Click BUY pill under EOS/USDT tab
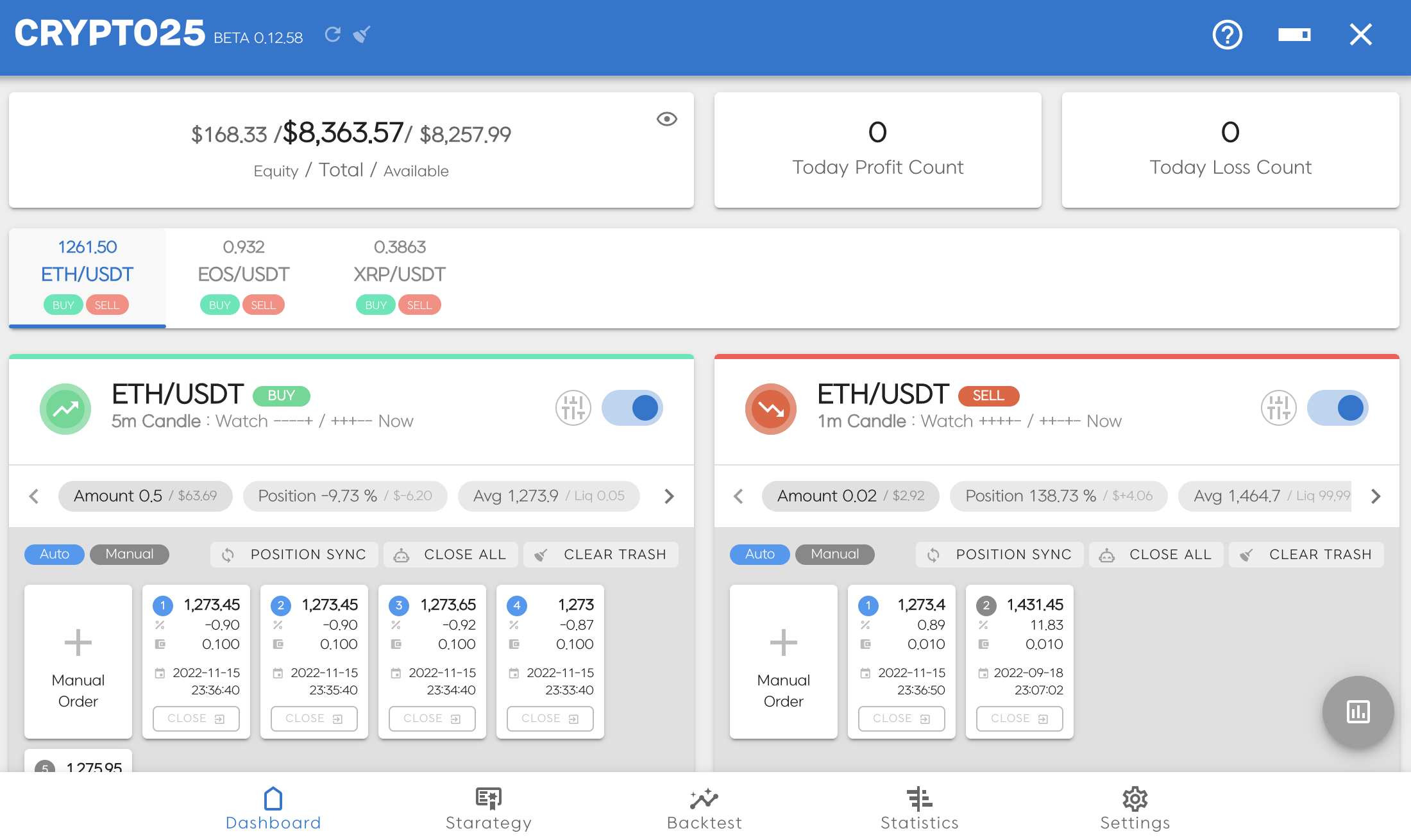 point(220,305)
